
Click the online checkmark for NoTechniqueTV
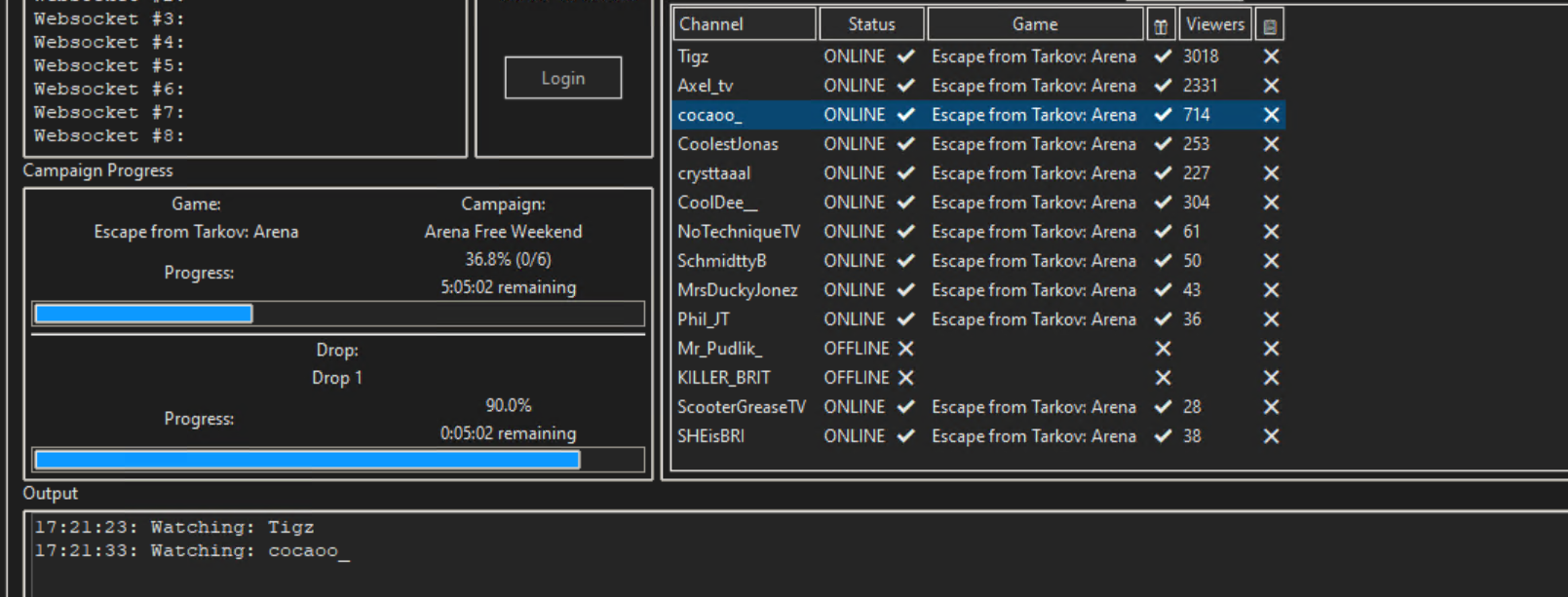(x=906, y=232)
